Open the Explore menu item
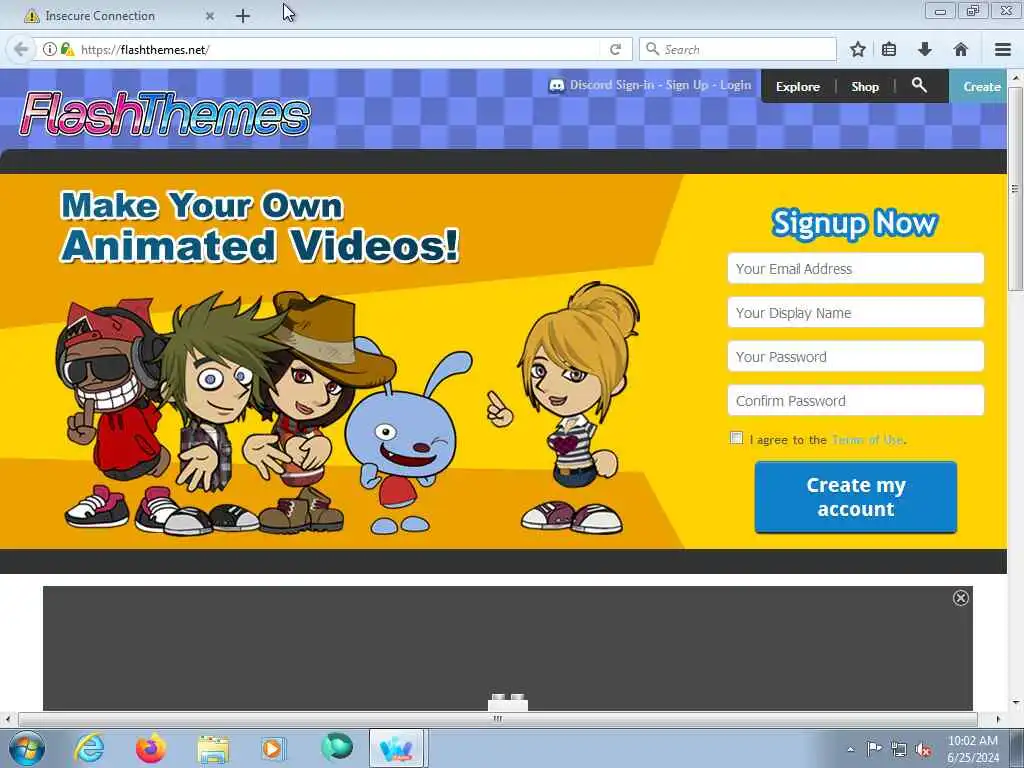The height and width of the screenshot is (768, 1024). (797, 86)
